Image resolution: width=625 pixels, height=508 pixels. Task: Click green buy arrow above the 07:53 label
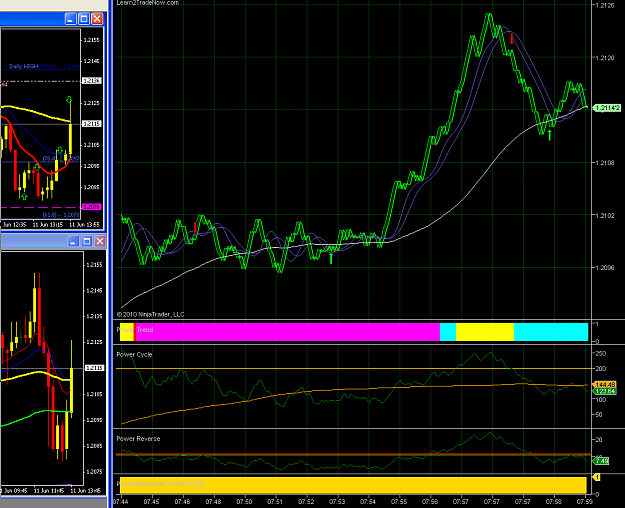pos(331,258)
